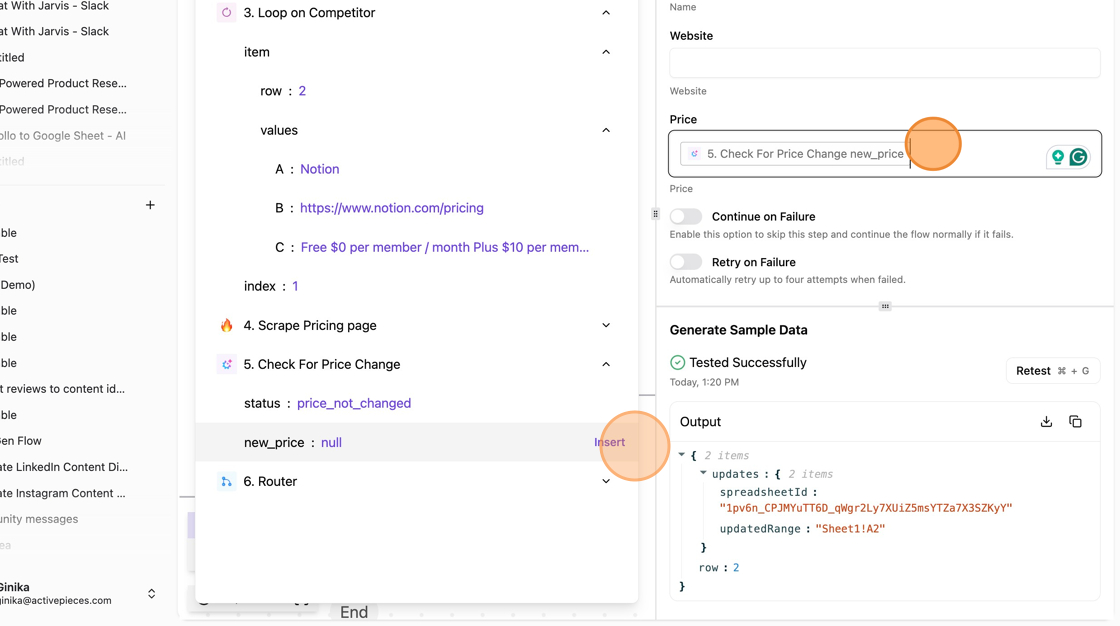
Task: Enable the Continue on Failure toggle
Action: (686, 217)
